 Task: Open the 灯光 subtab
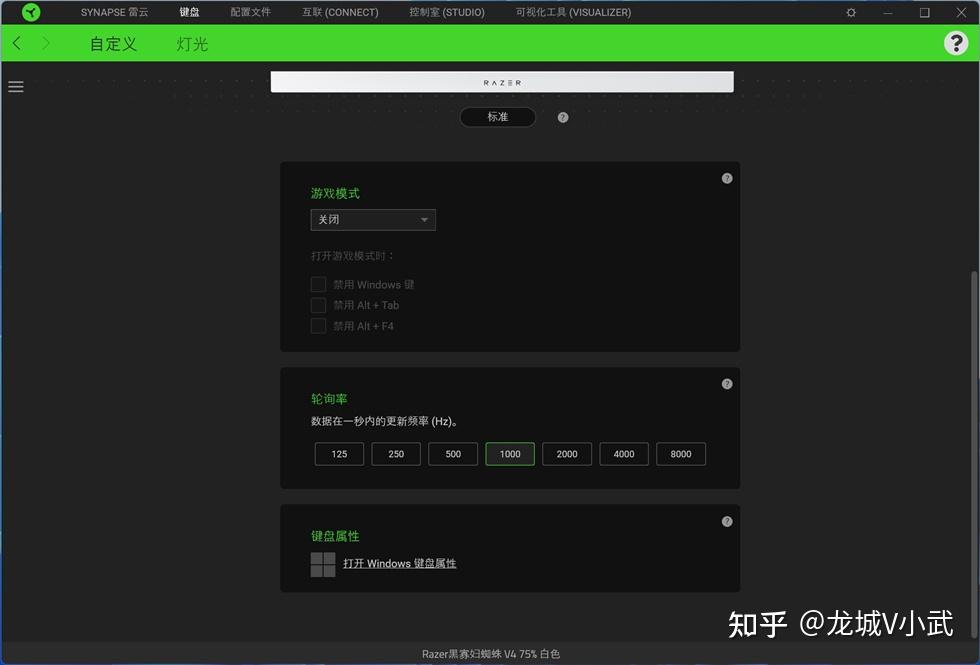click(x=192, y=44)
